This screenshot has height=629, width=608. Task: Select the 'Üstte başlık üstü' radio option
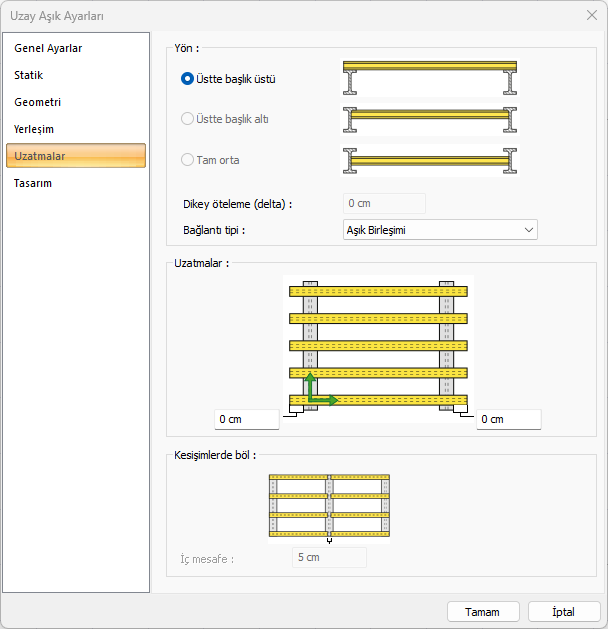[188, 79]
